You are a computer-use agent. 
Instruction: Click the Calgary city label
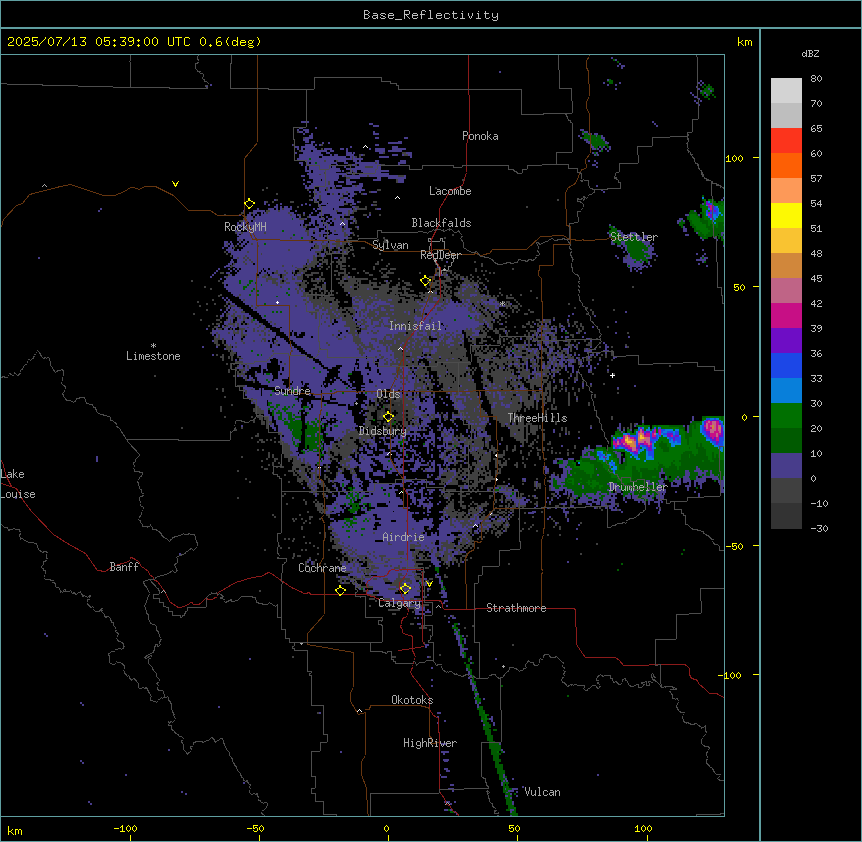tap(400, 603)
